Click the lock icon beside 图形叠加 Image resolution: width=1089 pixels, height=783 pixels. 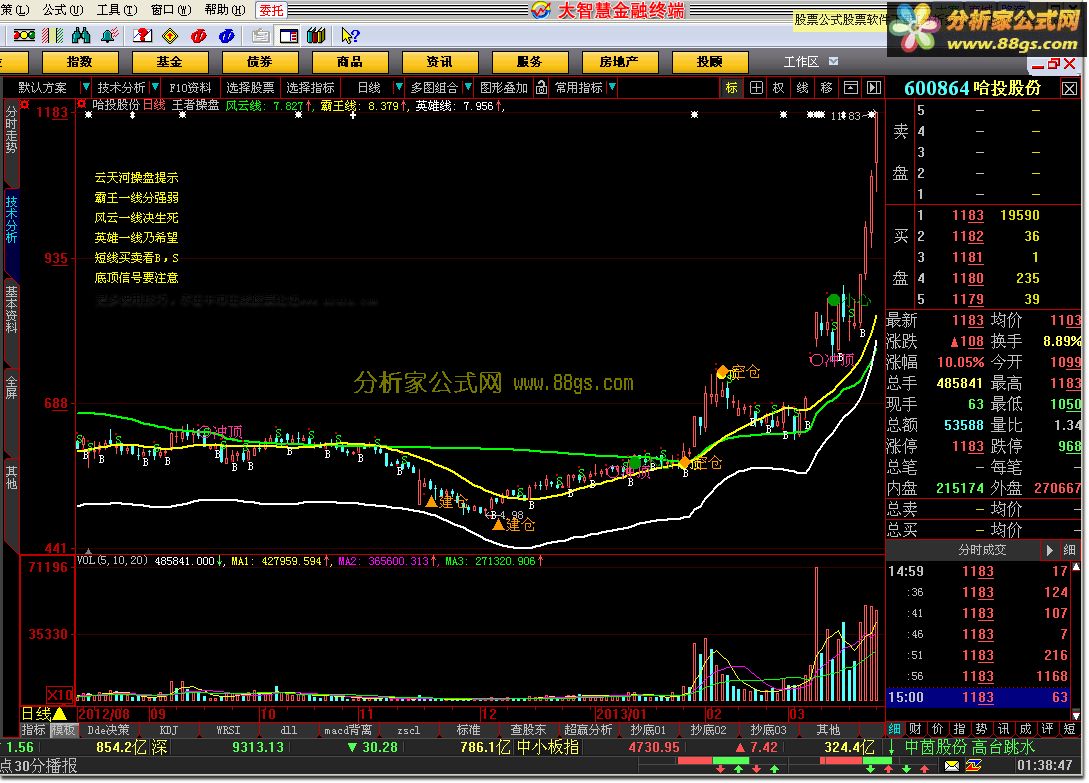coord(542,88)
